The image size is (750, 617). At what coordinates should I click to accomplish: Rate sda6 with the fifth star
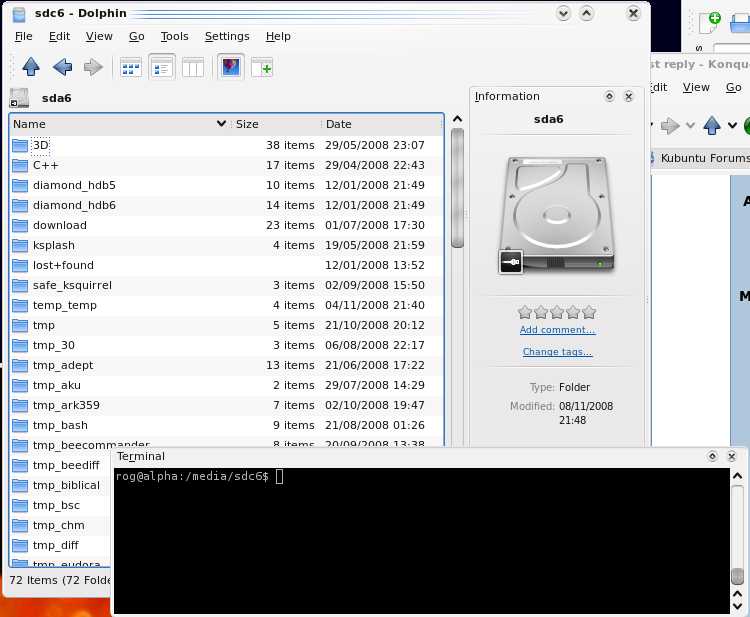(x=589, y=312)
